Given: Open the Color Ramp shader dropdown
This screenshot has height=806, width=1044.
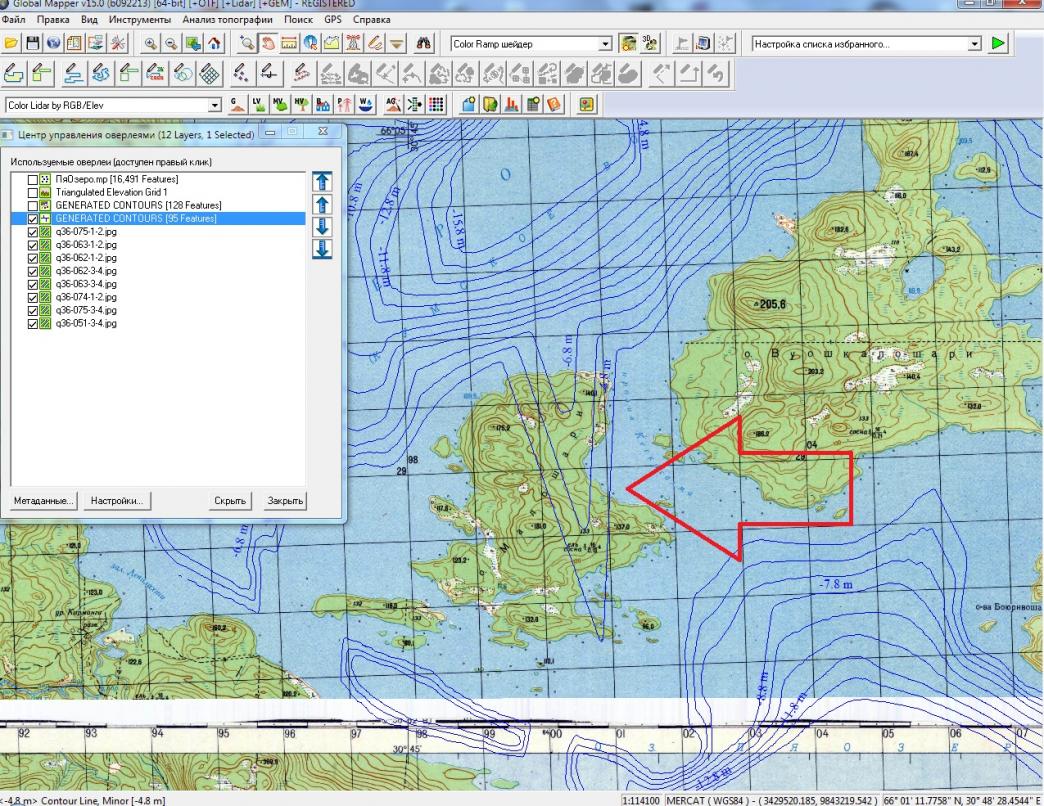Looking at the screenshot, I should 603,44.
